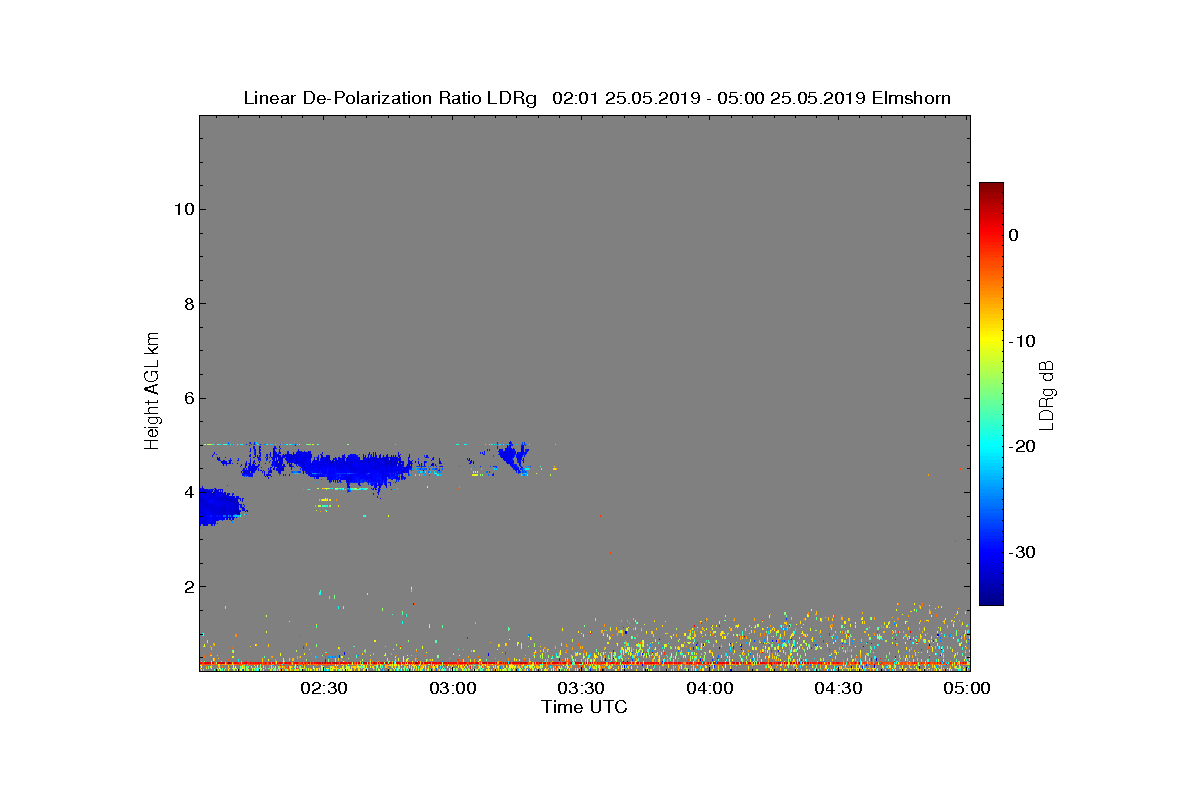Click the blue echo at 3.6 km on left edge
This screenshot has width=1200, height=800.
[220, 506]
